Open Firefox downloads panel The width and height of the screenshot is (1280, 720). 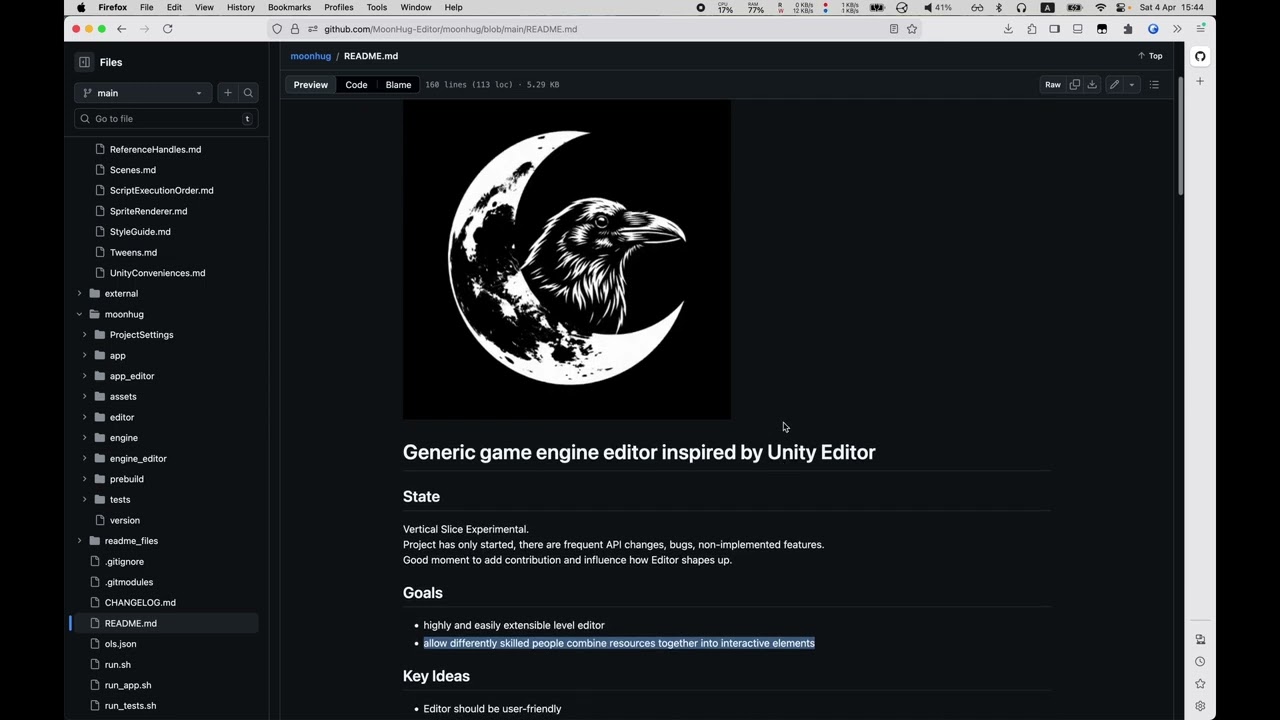click(x=1008, y=29)
